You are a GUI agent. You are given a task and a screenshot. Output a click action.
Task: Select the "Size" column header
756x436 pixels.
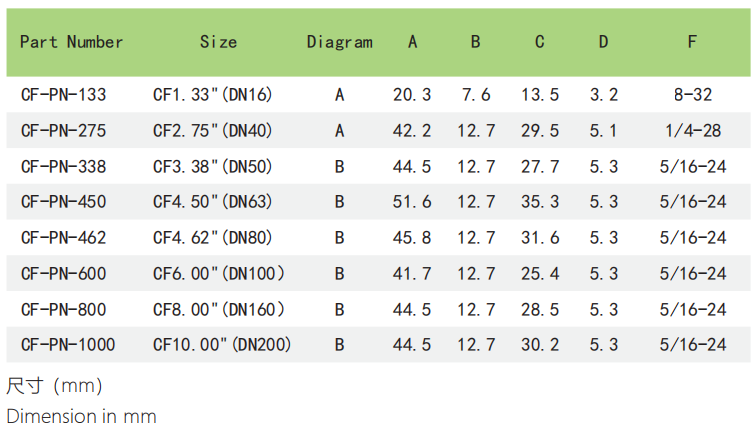coord(218,42)
